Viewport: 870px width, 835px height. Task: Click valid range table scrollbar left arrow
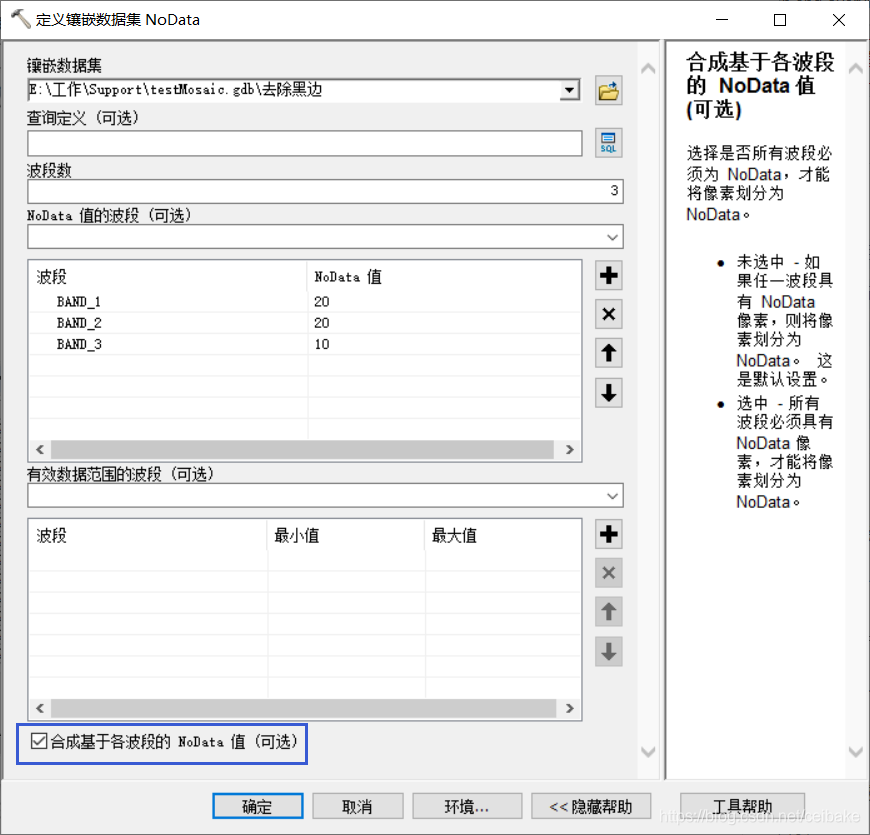[40, 708]
